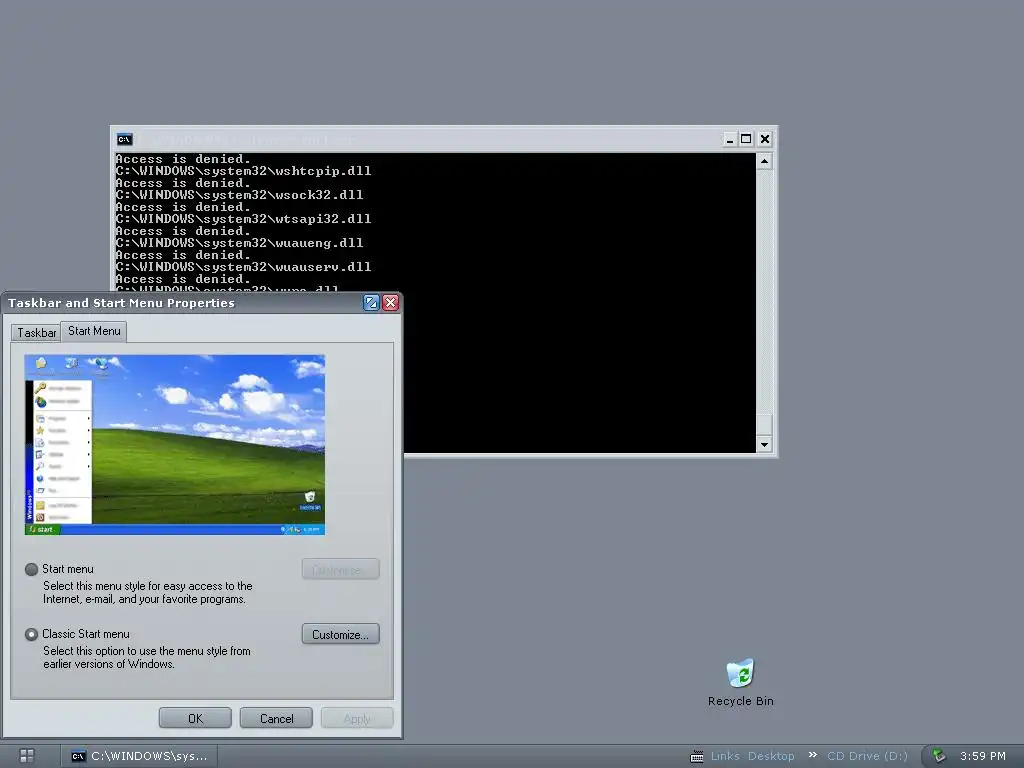Click the console scrollbar down arrow
Screen dimensions: 1024x768
pyautogui.click(x=764, y=445)
